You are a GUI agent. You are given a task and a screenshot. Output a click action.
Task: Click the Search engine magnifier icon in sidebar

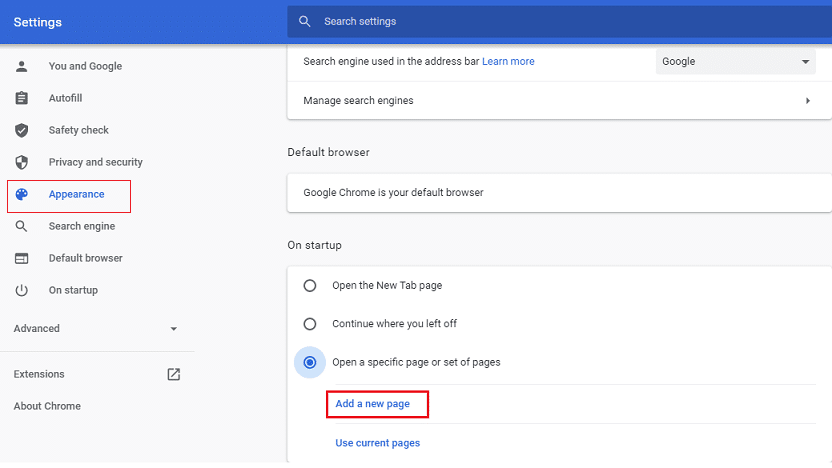(21, 227)
